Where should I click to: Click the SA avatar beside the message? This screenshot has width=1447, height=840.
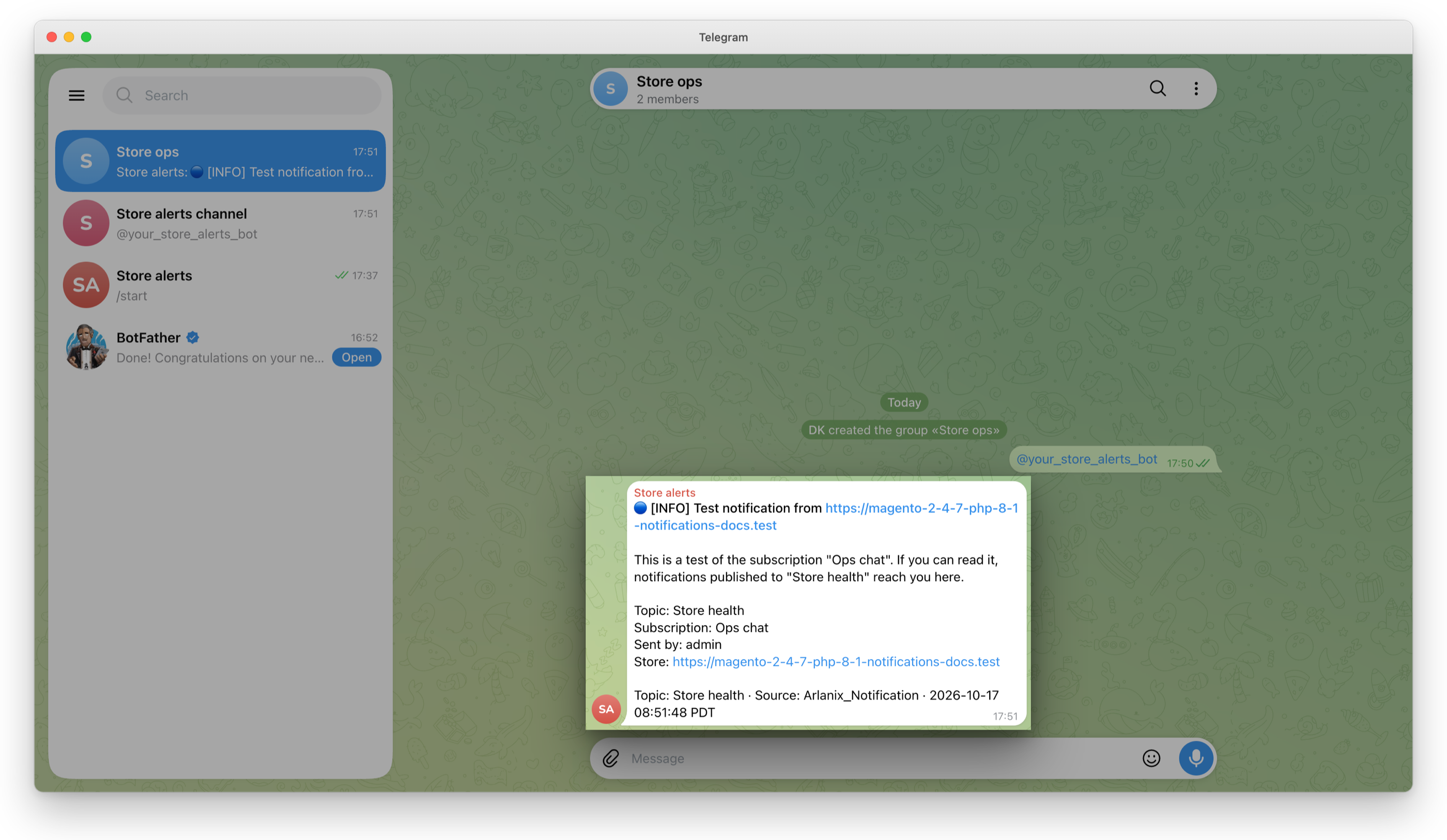(606, 709)
